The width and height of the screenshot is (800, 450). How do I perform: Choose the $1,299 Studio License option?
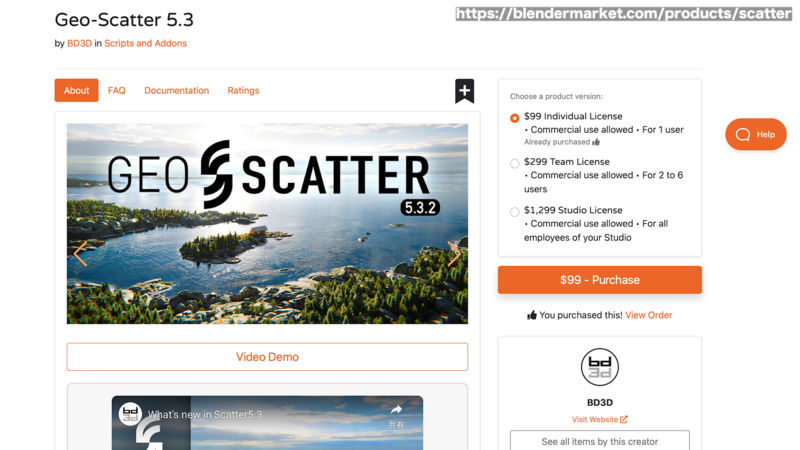(514, 212)
